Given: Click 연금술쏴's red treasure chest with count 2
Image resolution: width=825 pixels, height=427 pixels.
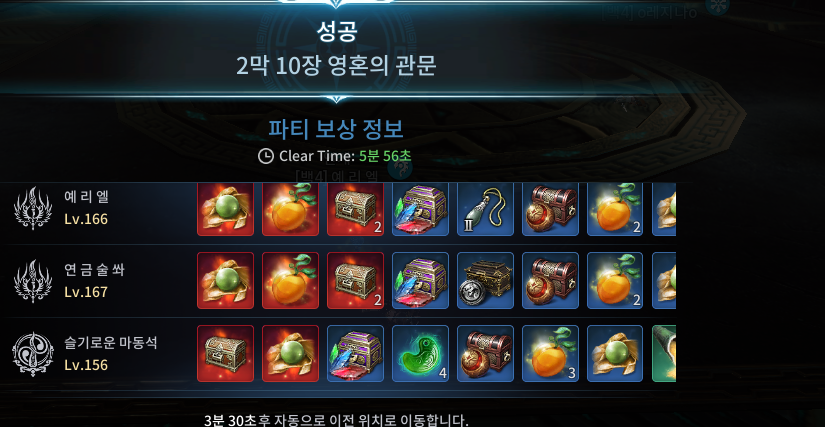Looking at the screenshot, I should tap(355, 280).
